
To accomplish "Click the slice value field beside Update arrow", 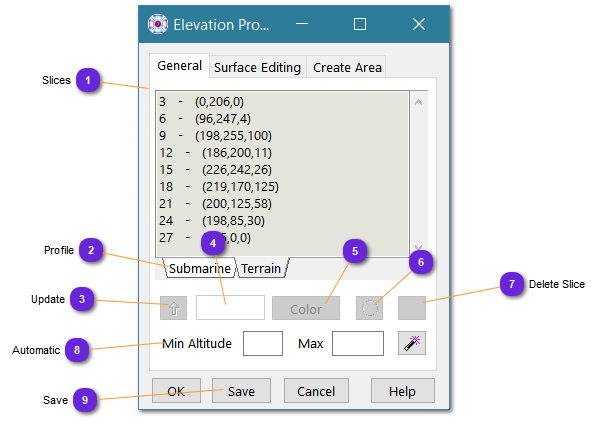I will [230, 308].
